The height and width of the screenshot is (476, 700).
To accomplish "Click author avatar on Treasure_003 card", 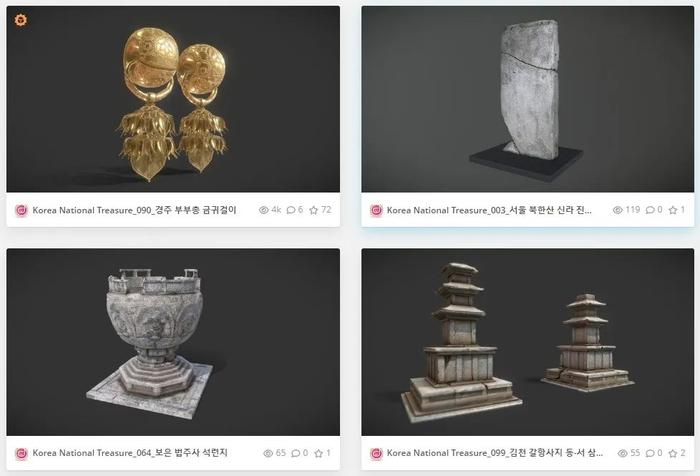I will [x=376, y=210].
